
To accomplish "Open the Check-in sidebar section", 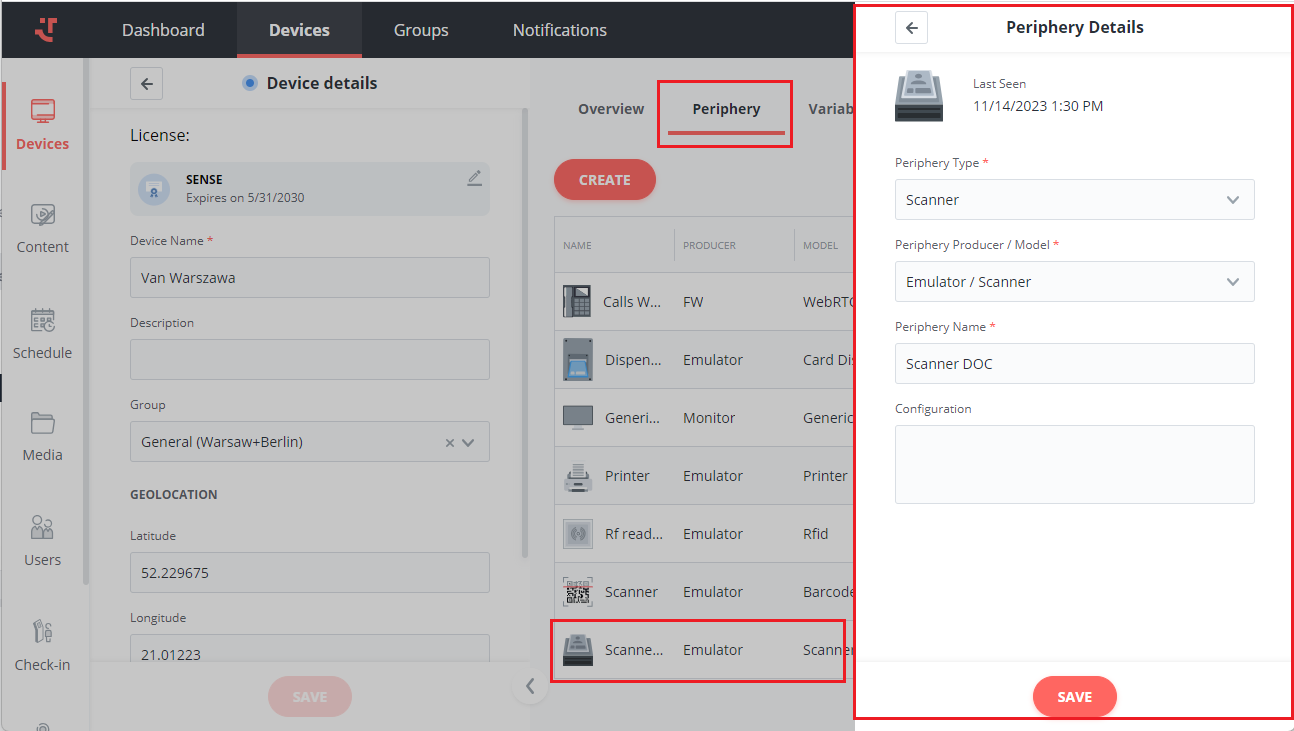I will (x=42, y=646).
